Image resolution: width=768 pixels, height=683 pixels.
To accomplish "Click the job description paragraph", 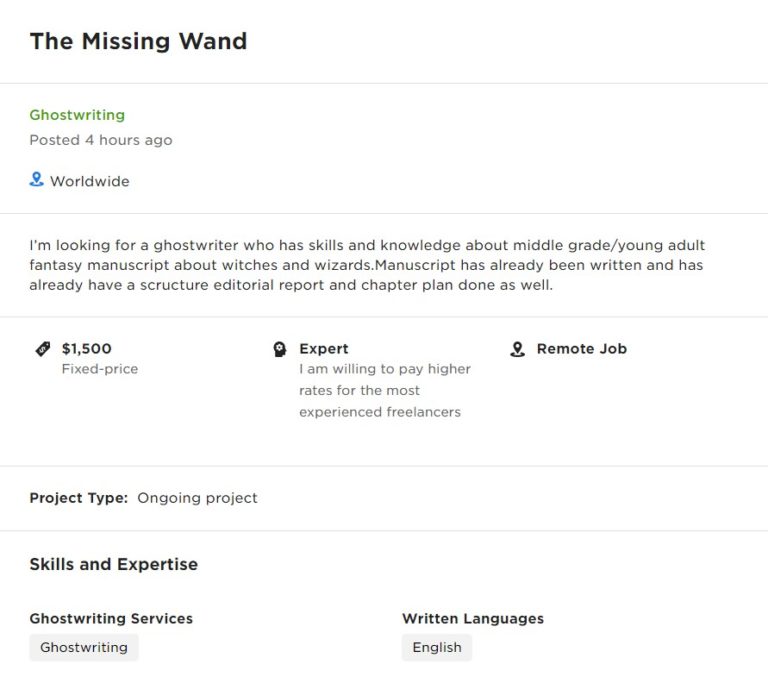I will 367,265.
